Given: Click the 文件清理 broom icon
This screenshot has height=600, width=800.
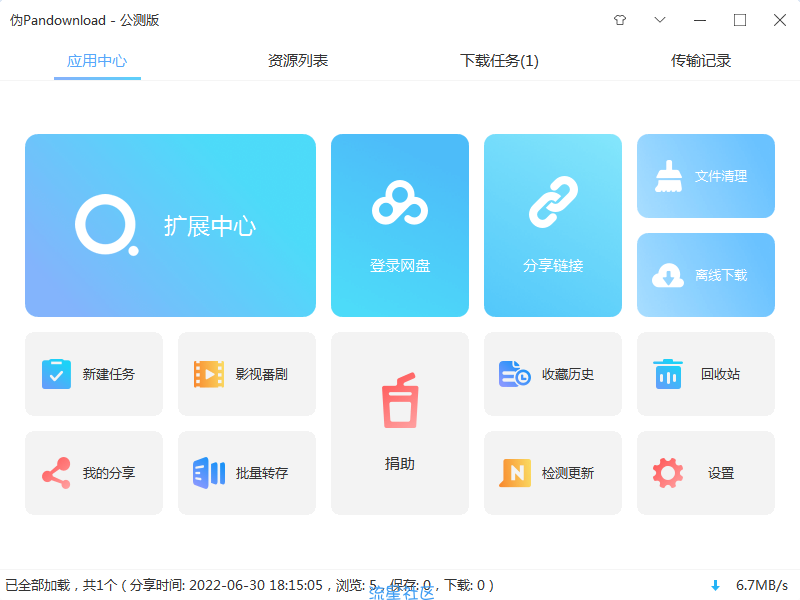Looking at the screenshot, I should pyautogui.click(x=668, y=176).
